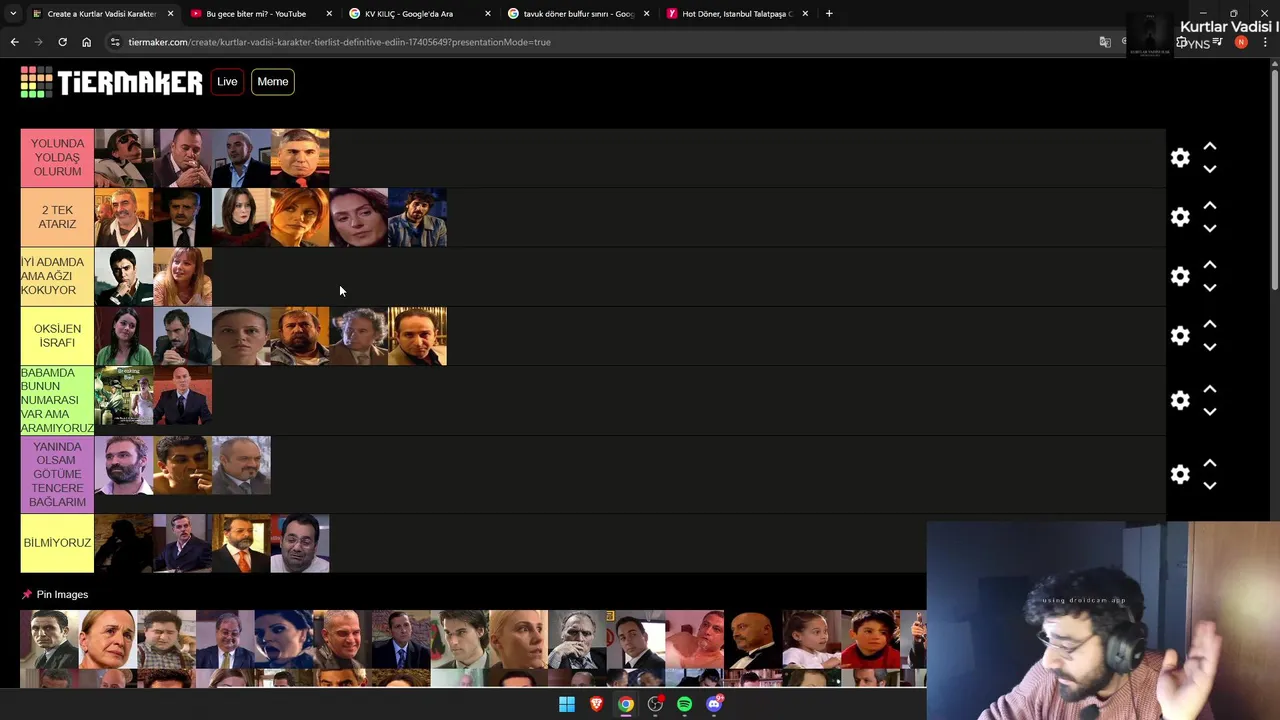1280x720 pixels.
Task: Open settings gear for YOLUNDA YOLDAŞ OLURUM row
Action: tap(1180, 158)
